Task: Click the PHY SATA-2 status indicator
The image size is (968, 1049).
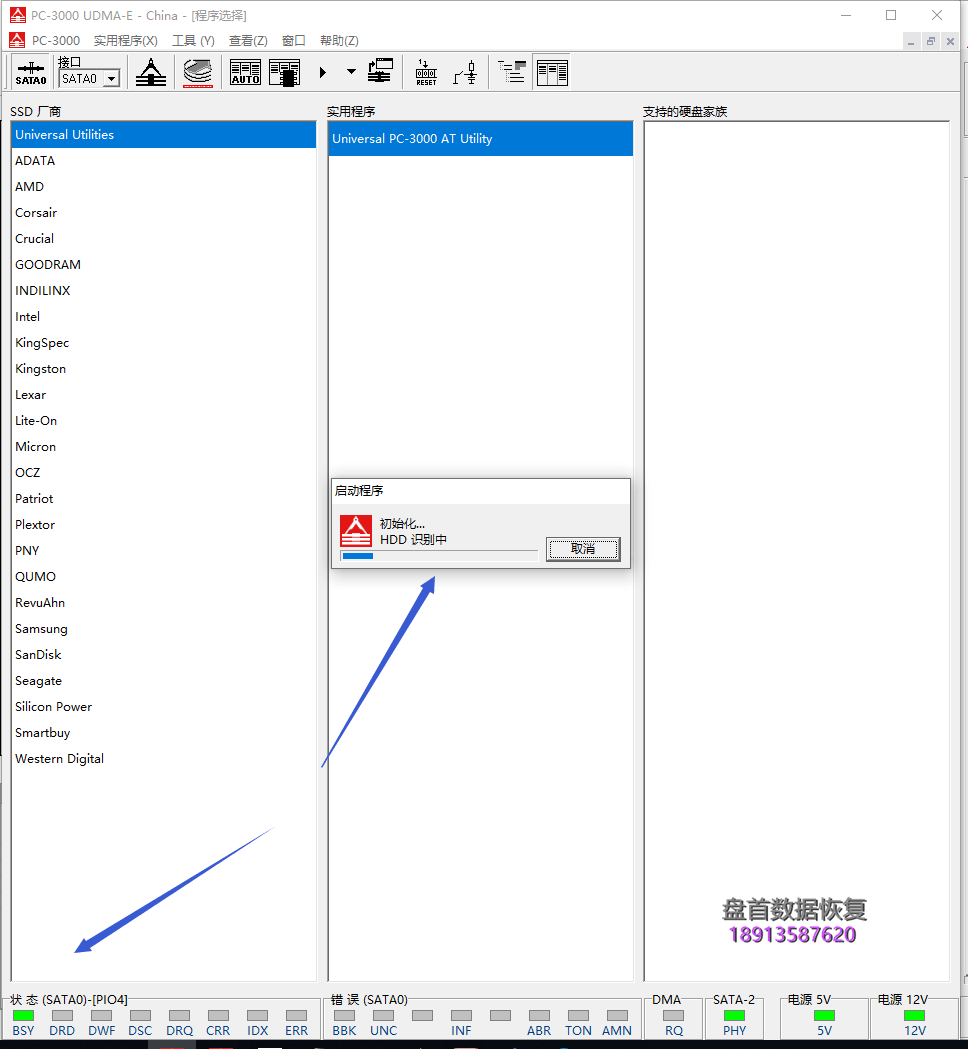Action: tap(734, 1016)
